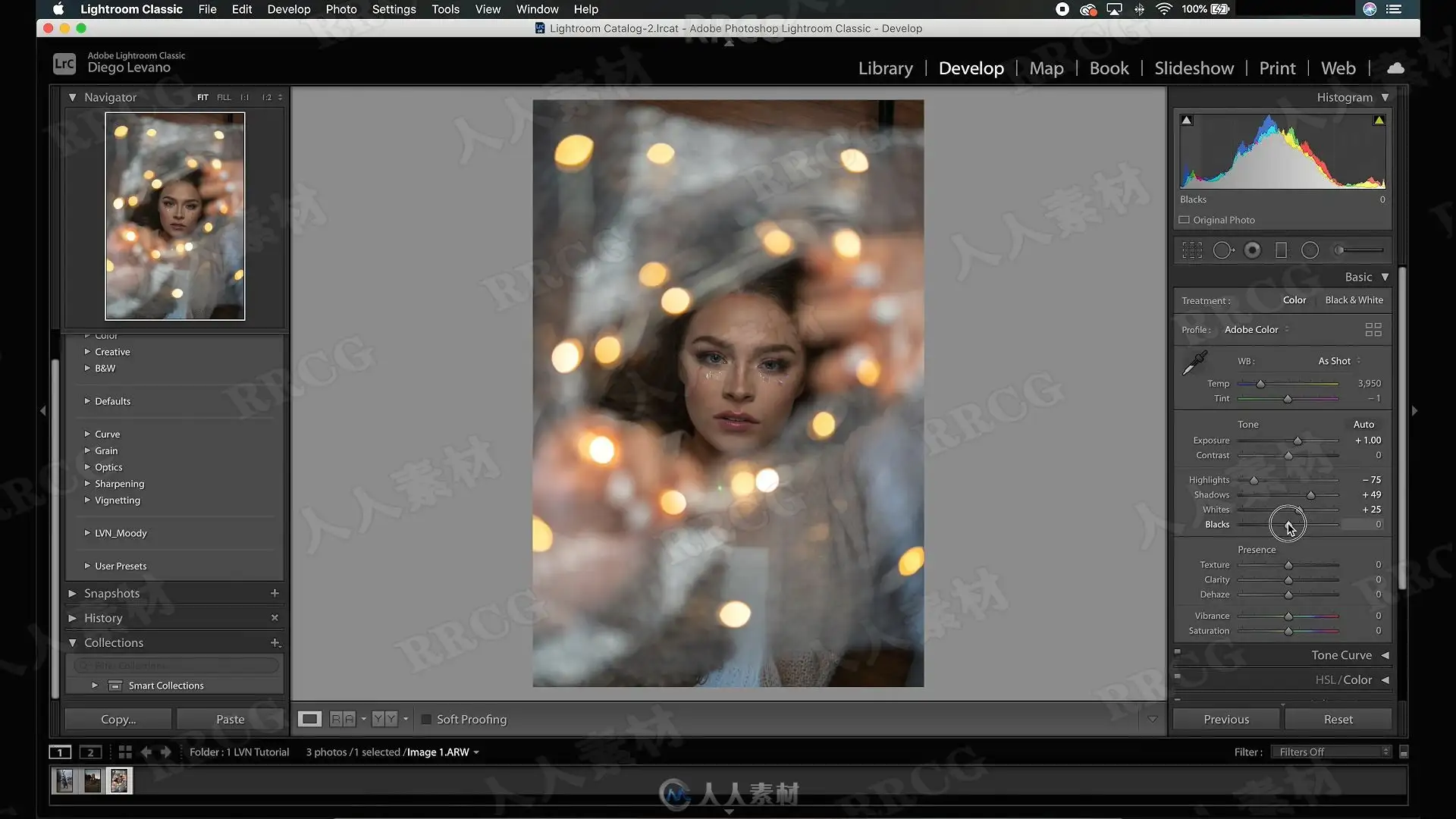Enable the Soft Proofing checkbox

point(426,720)
